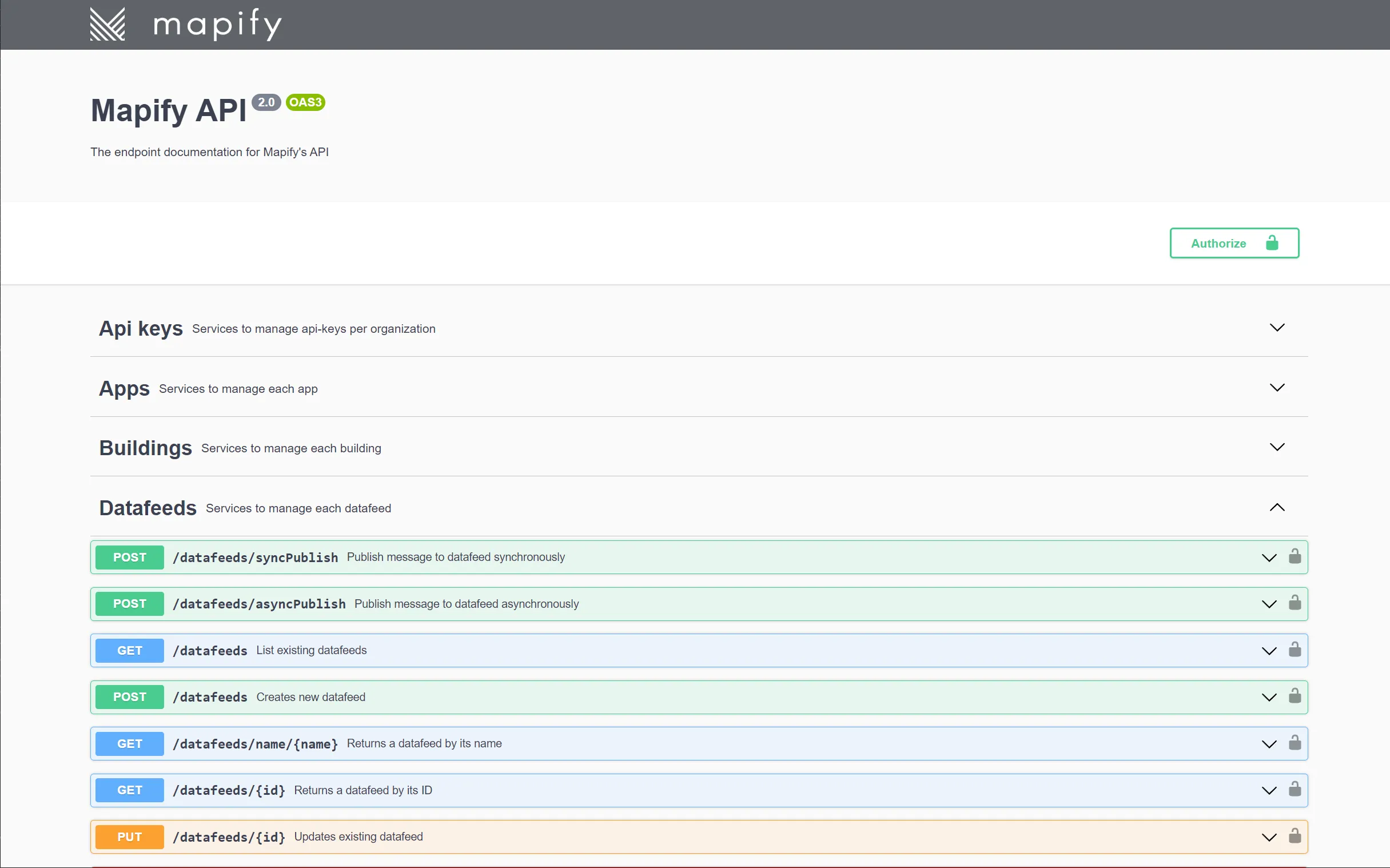Collapse the Datafeeds section chevron

(x=1276, y=508)
